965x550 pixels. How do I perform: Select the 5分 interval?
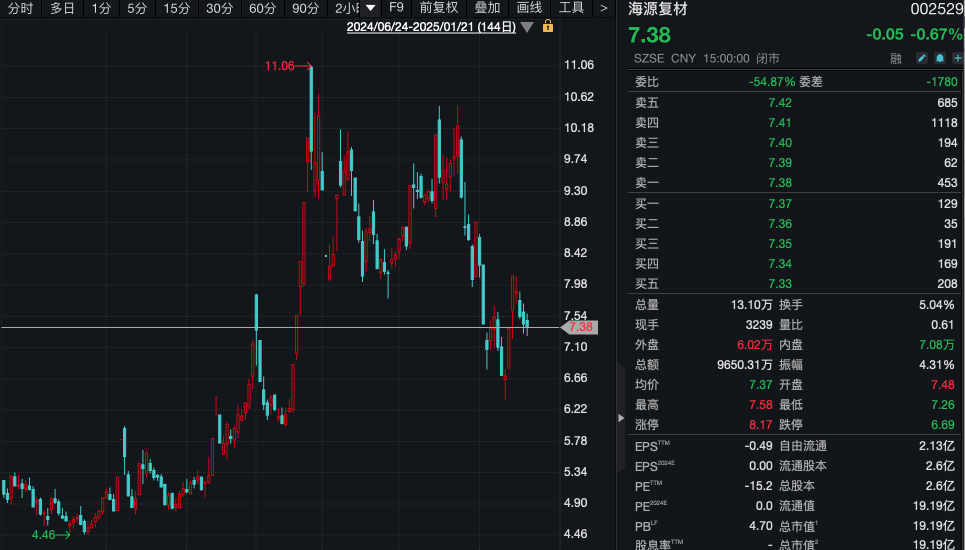coord(137,8)
